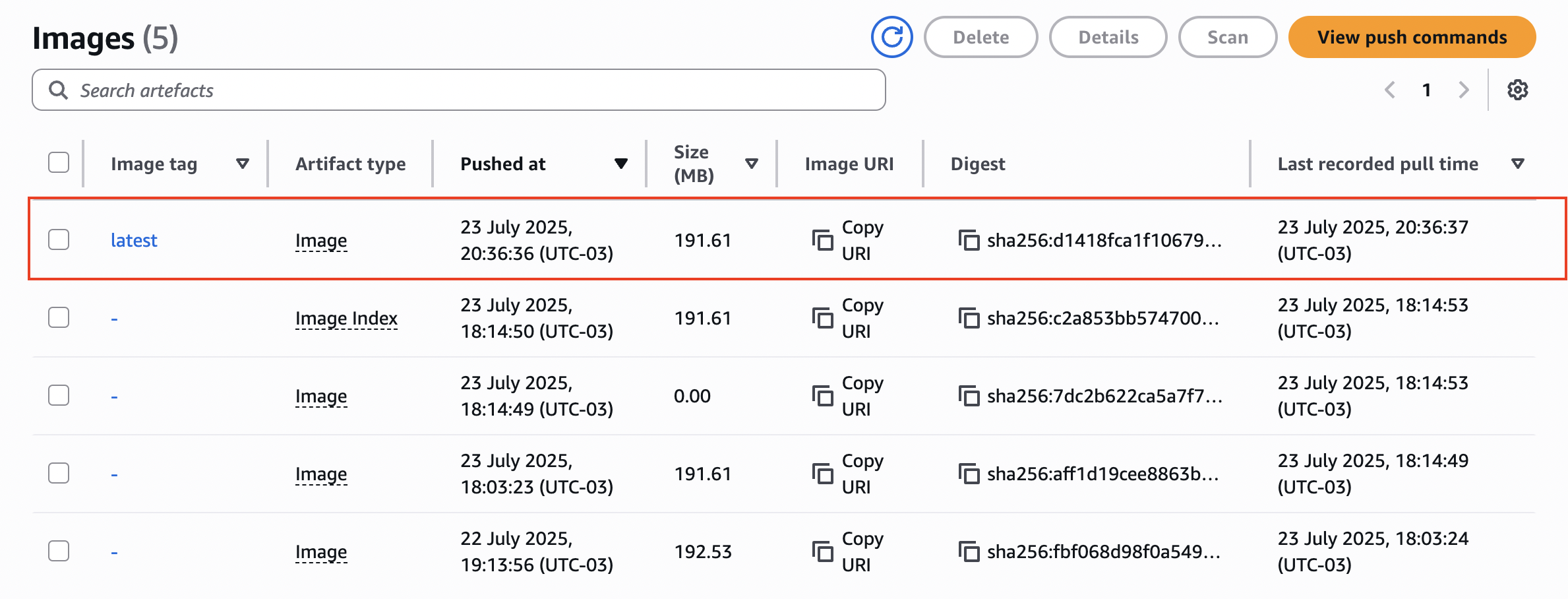1568x599 pixels.
Task: Sort by Image tag column arrow
Action: point(243,164)
